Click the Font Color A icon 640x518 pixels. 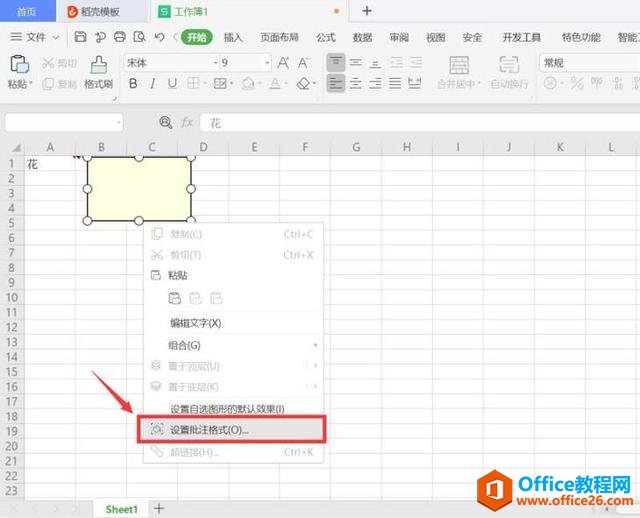click(275, 84)
